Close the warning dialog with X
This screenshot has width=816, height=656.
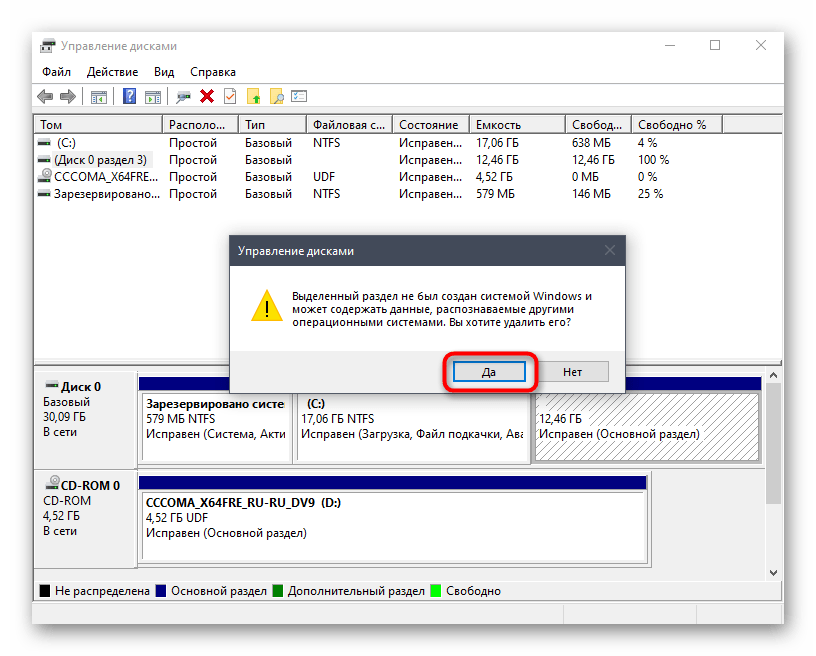pyautogui.click(x=608, y=251)
